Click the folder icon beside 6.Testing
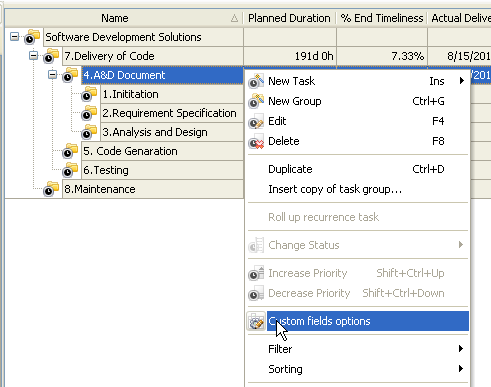491x387 pixels. [x=70, y=170]
